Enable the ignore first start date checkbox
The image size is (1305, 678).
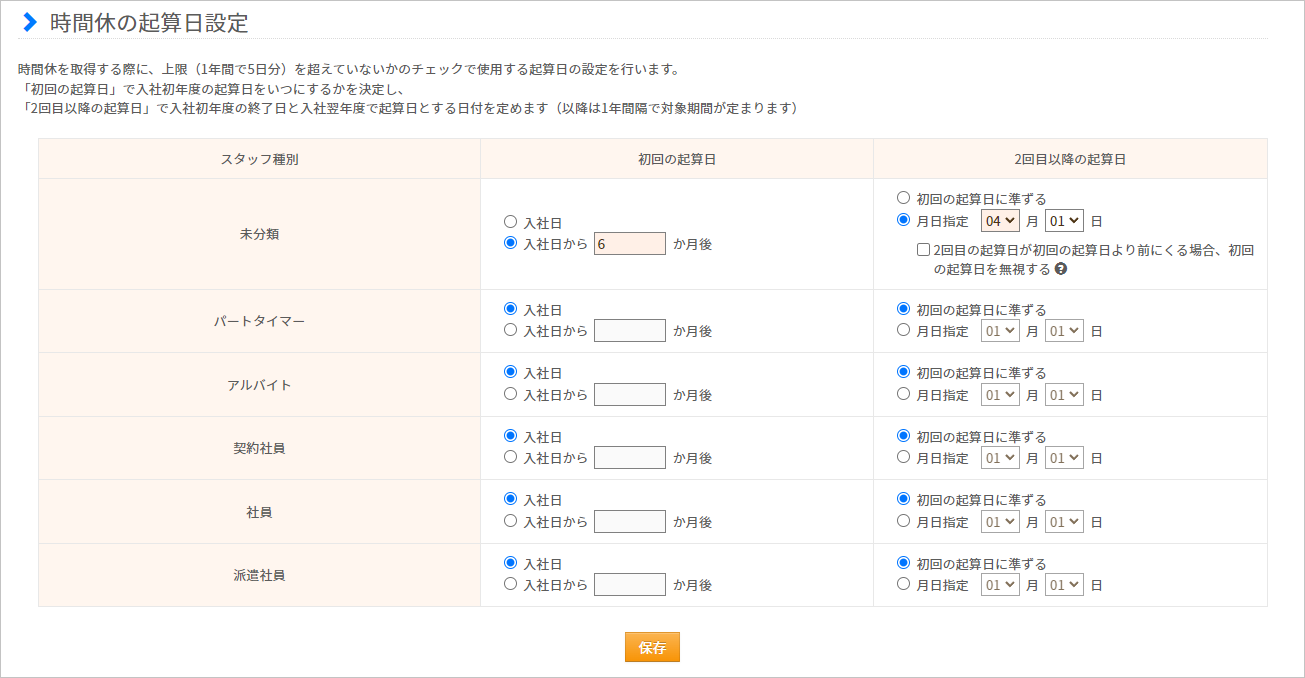point(923,250)
